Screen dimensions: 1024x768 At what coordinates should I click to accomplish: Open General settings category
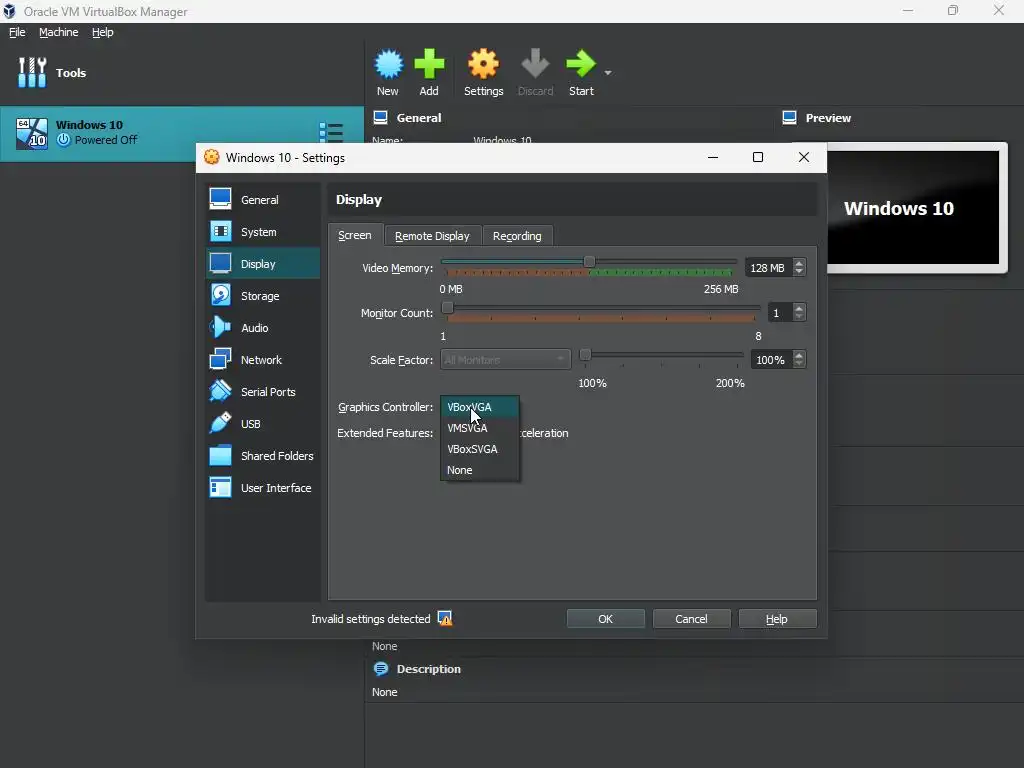pyautogui.click(x=263, y=200)
